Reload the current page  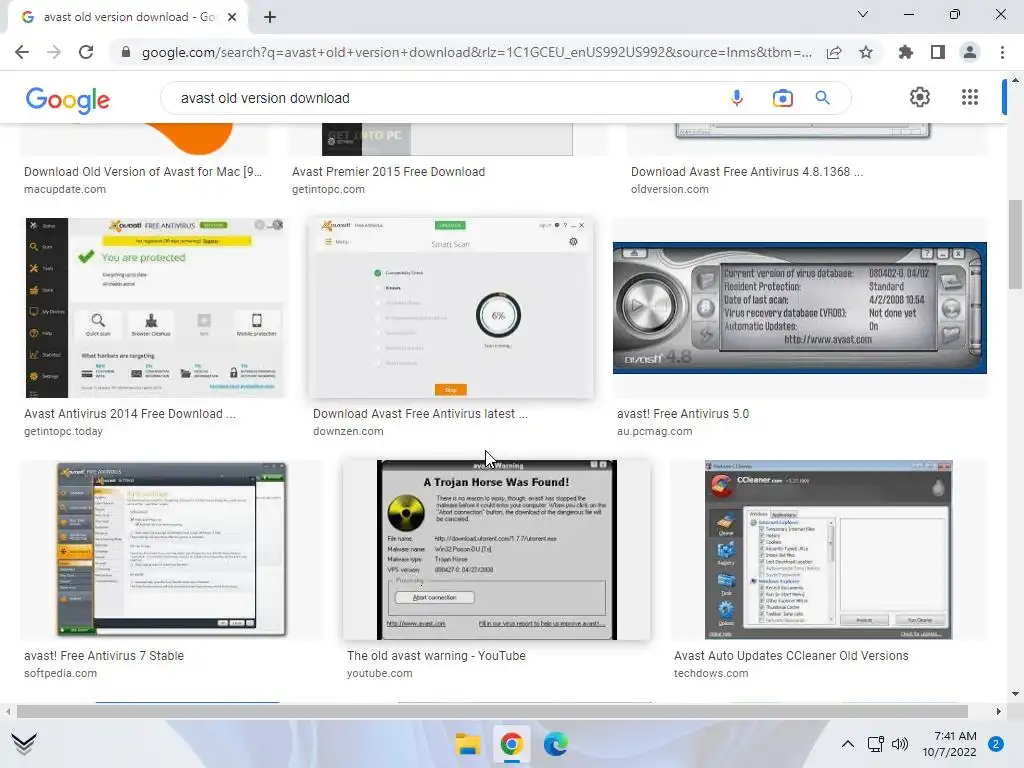(86, 52)
